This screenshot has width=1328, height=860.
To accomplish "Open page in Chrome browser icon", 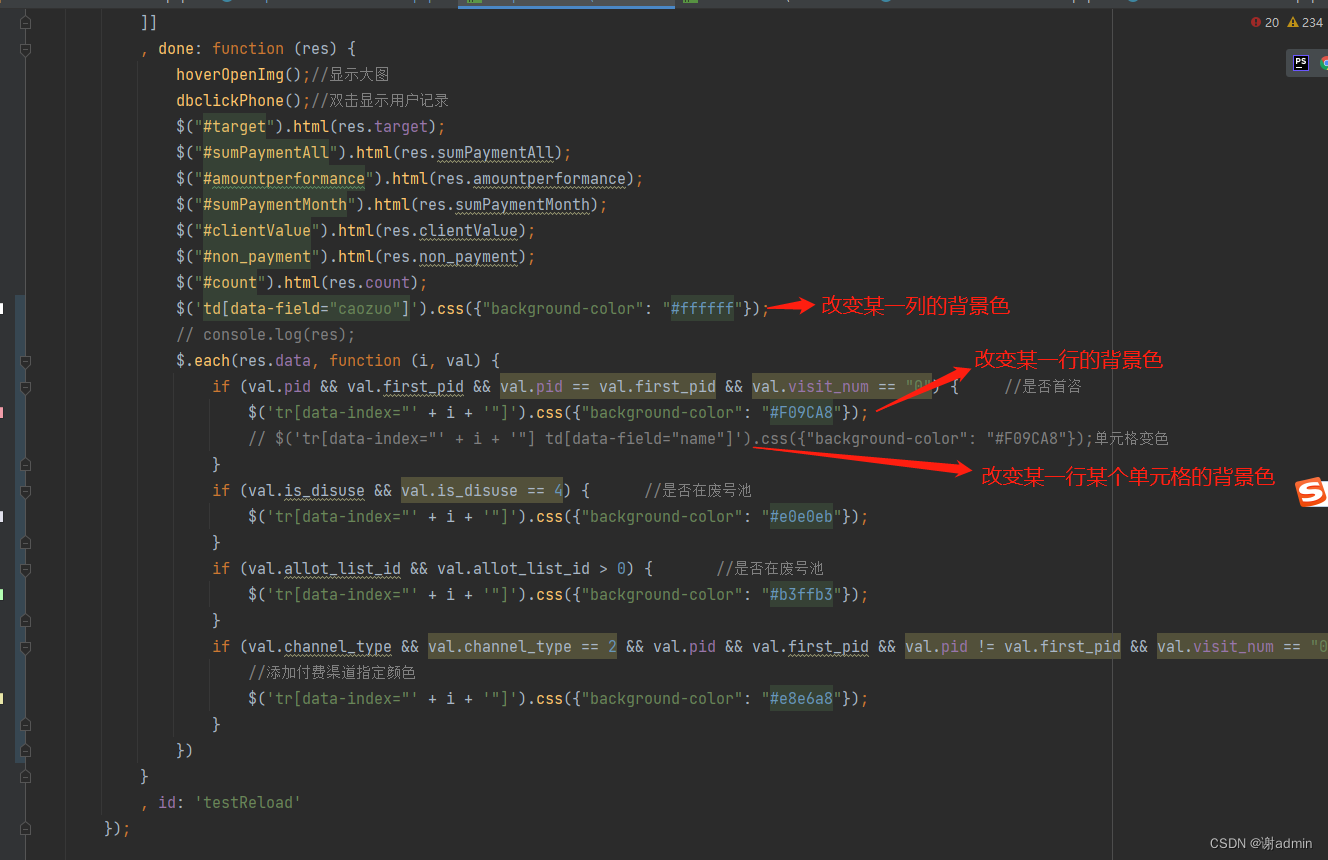I will pyautogui.click(x=1323, y=62).
